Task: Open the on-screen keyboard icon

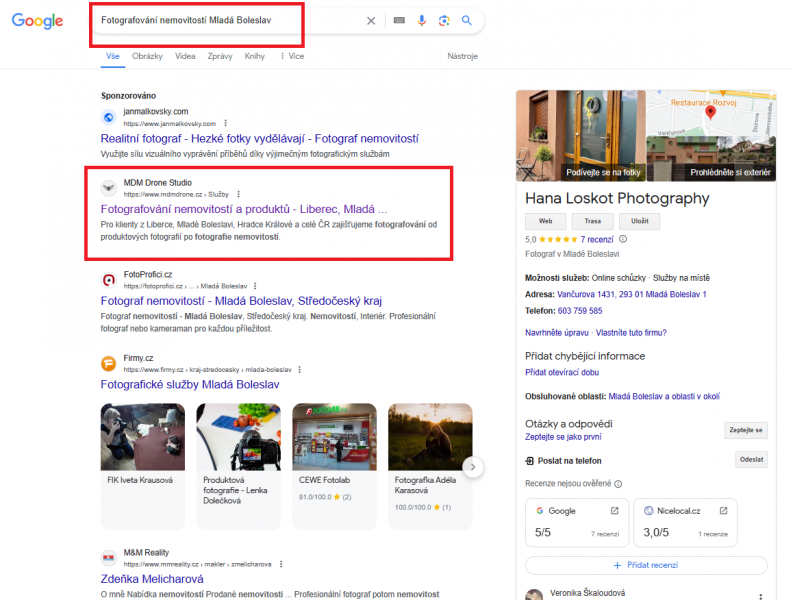Action: pyautogui.click(x=399, y=20)
